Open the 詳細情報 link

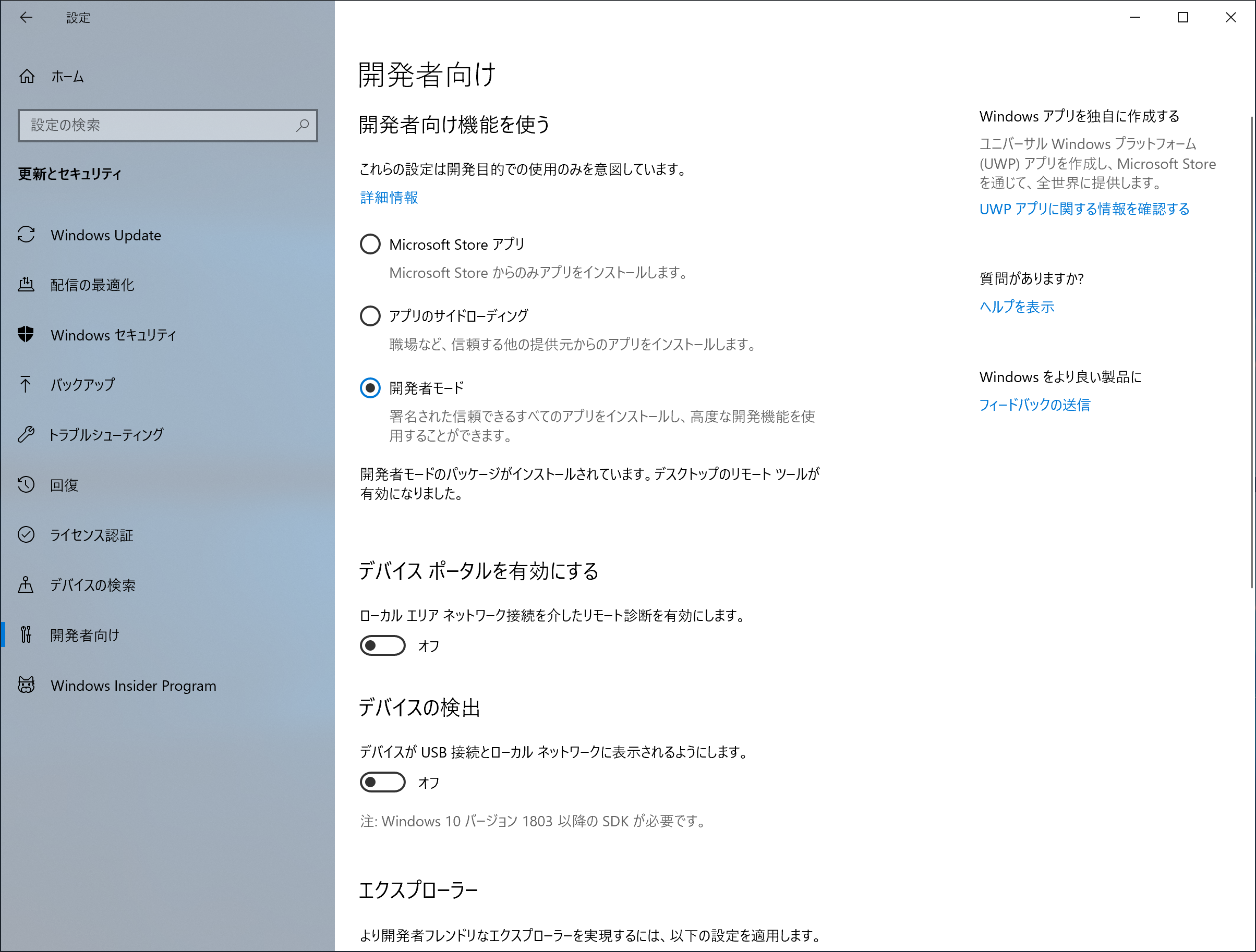click(x=389, y=198)
